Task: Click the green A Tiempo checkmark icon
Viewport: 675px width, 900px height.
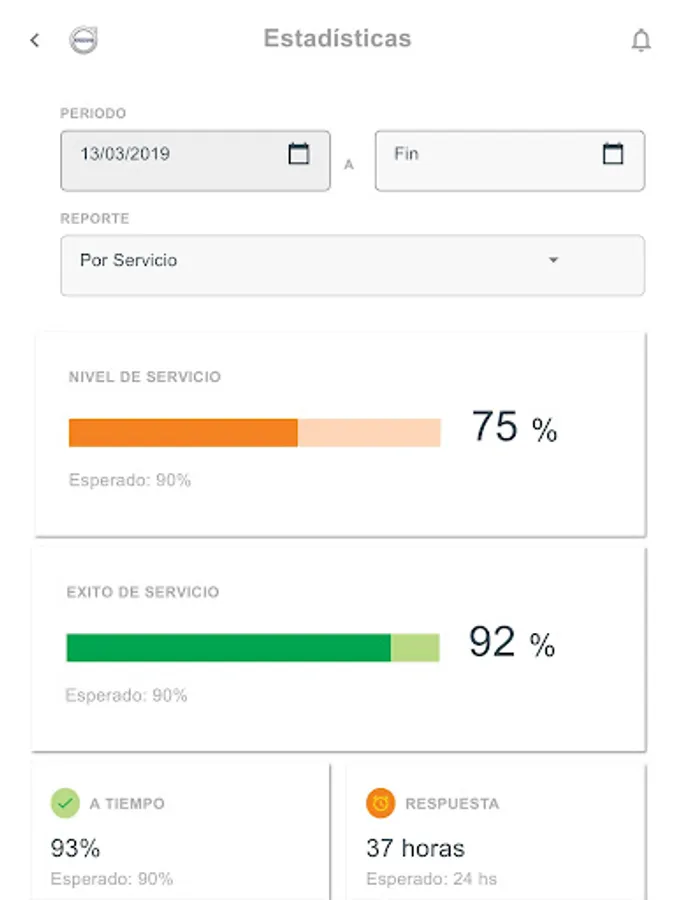Action: point(65,803)
